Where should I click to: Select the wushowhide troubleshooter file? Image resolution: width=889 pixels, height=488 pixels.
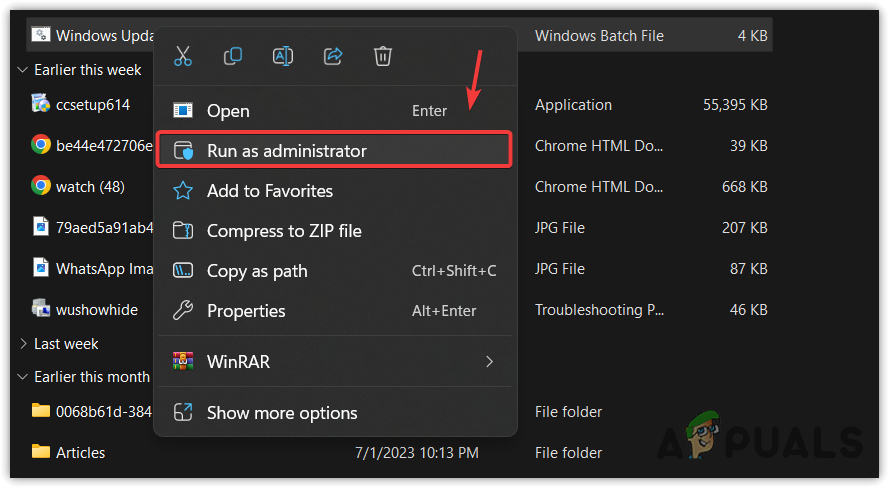96,310
